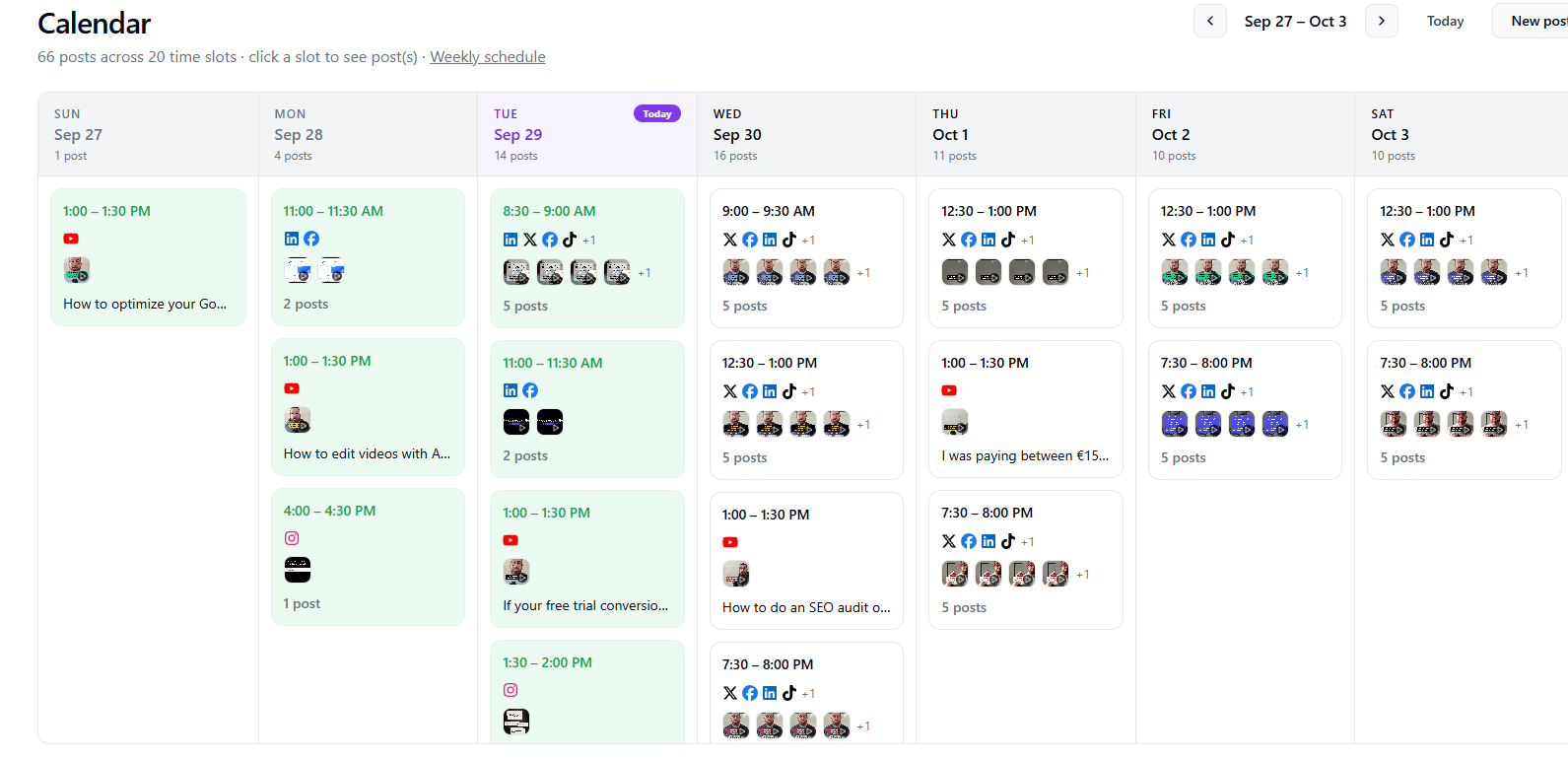This screenshot has width=1568, height=760.
Task: Click the Sep 27 – Oct 3 date range label
Action: point(1295,21)
